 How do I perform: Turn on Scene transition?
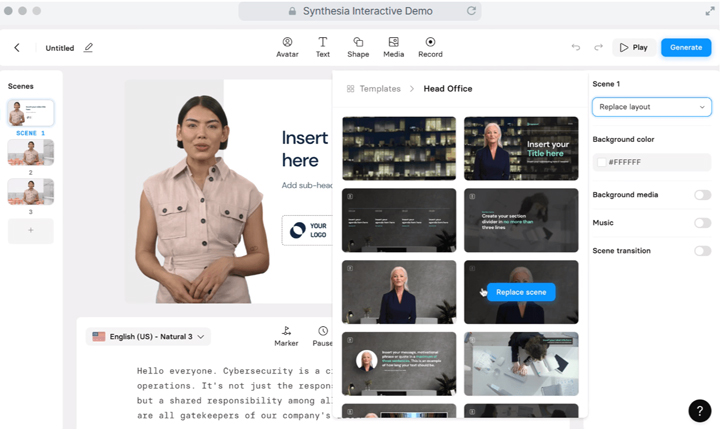tap(703, 251)
